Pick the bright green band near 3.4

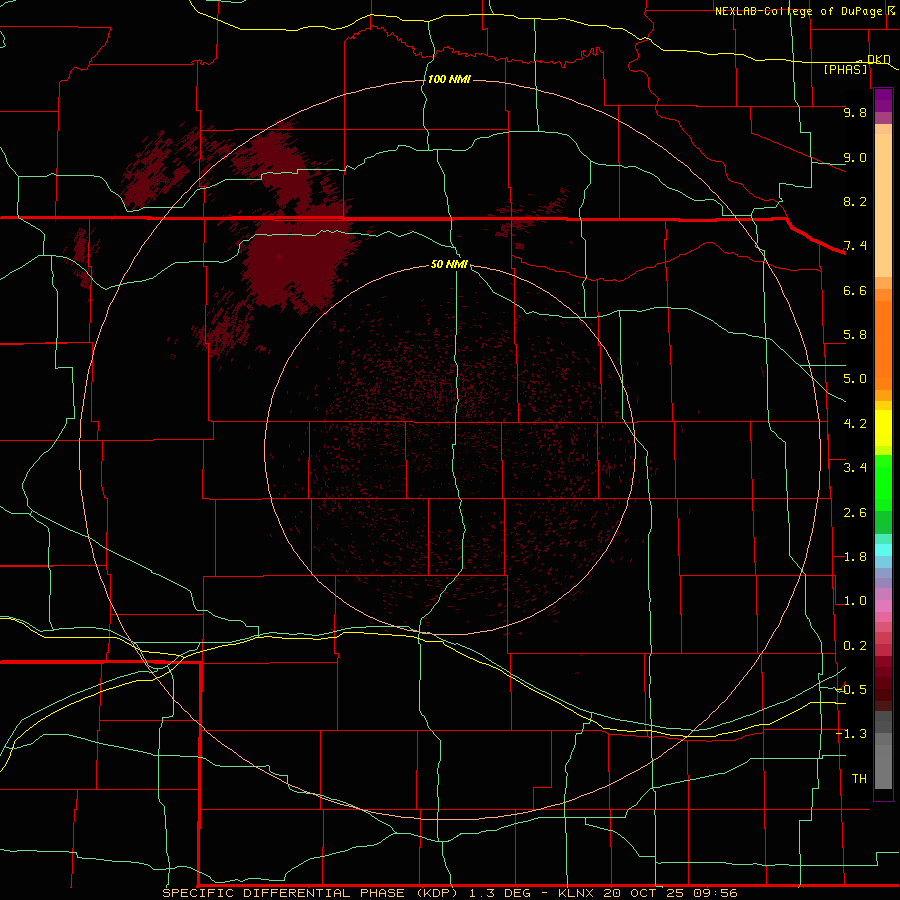(883, 485)
